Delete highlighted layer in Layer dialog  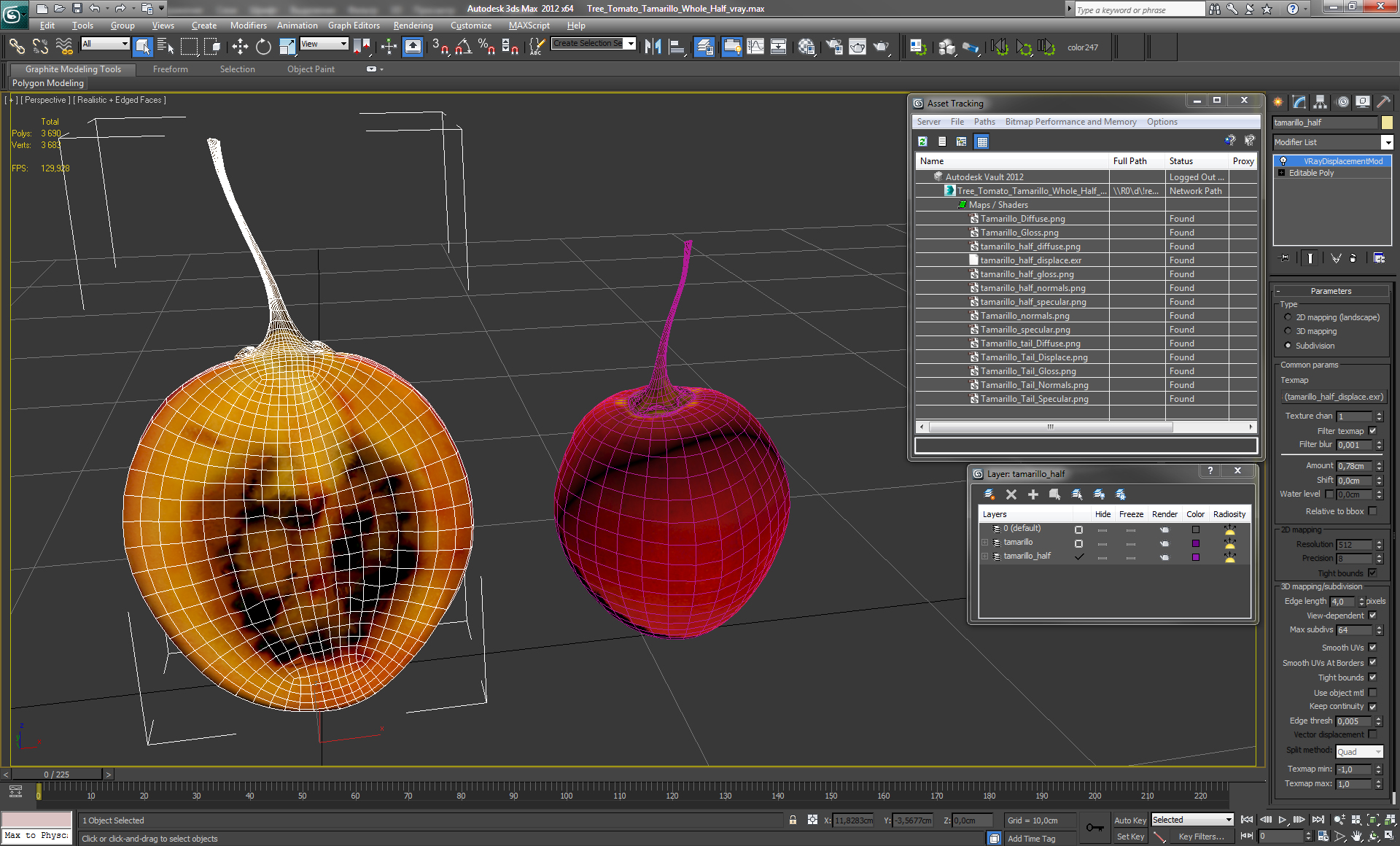[x=1011, y=494]
